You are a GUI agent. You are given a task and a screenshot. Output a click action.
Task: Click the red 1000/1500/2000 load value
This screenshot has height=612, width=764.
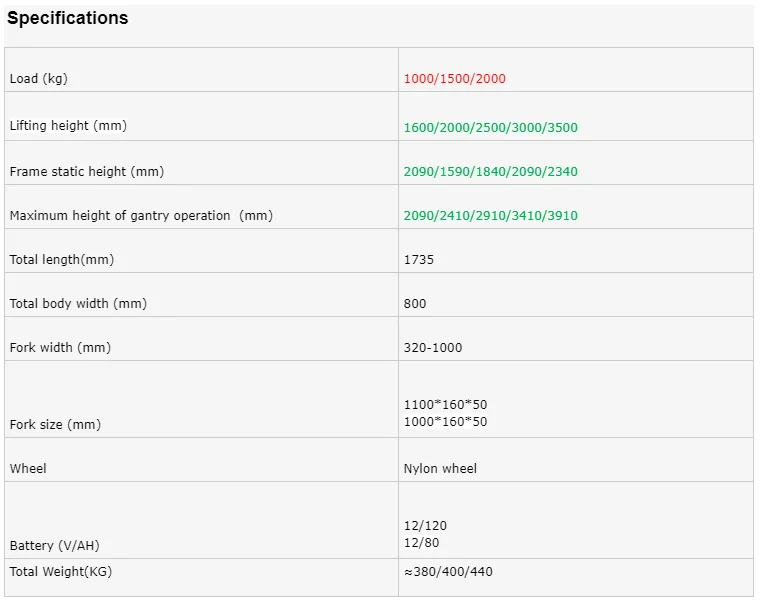coord(455,79)
